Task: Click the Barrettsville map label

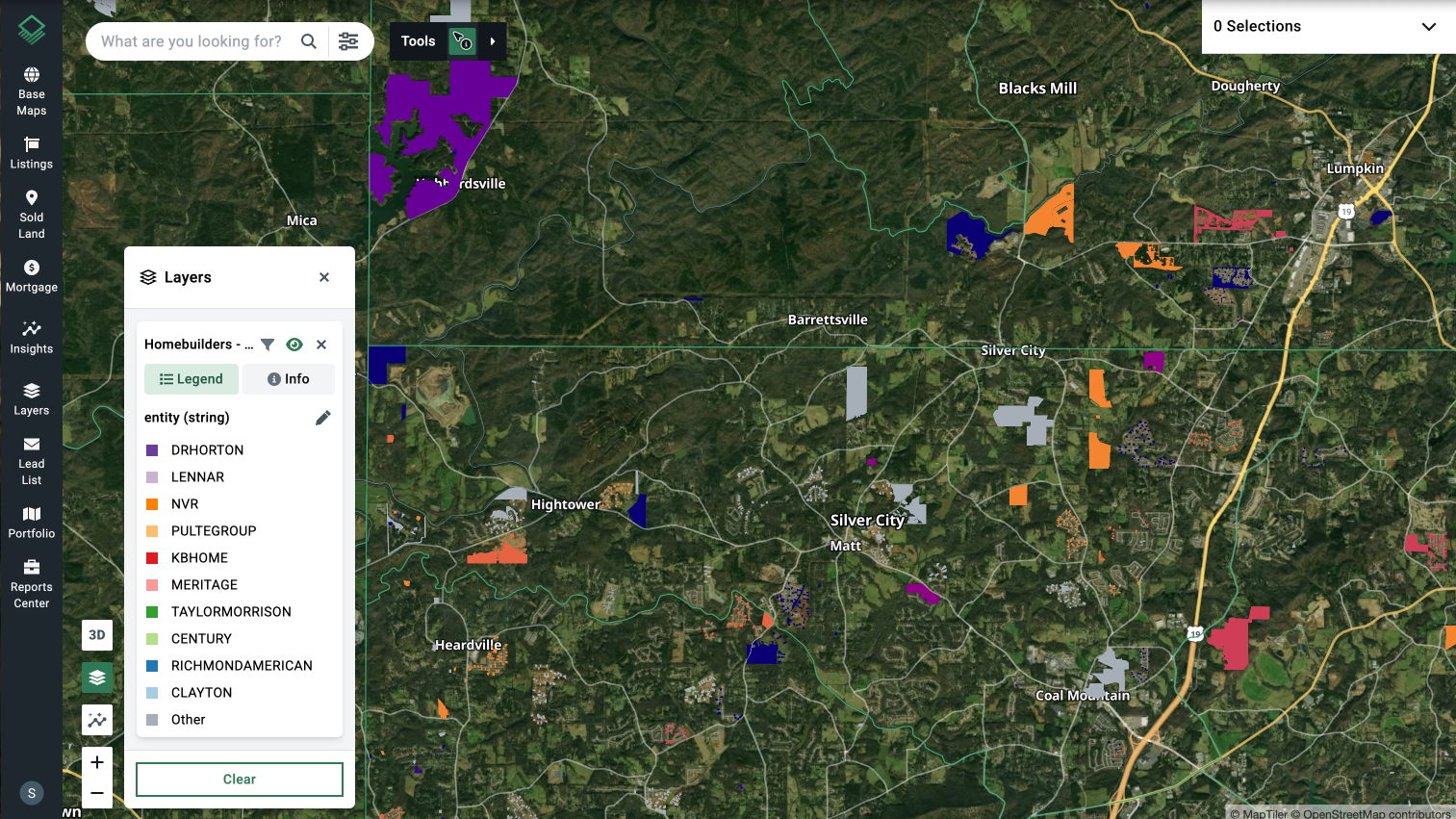Action: coord(828,320)
